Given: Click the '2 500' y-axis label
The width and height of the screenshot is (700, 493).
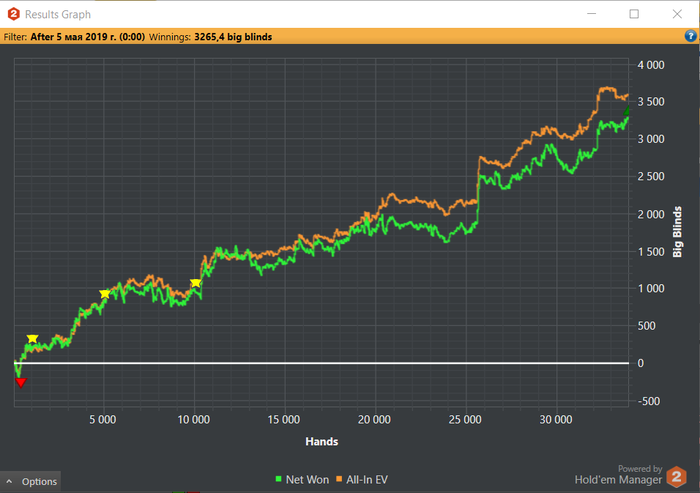Looking at the screenshot, I should pyautogui.click(x=651, y=176).
